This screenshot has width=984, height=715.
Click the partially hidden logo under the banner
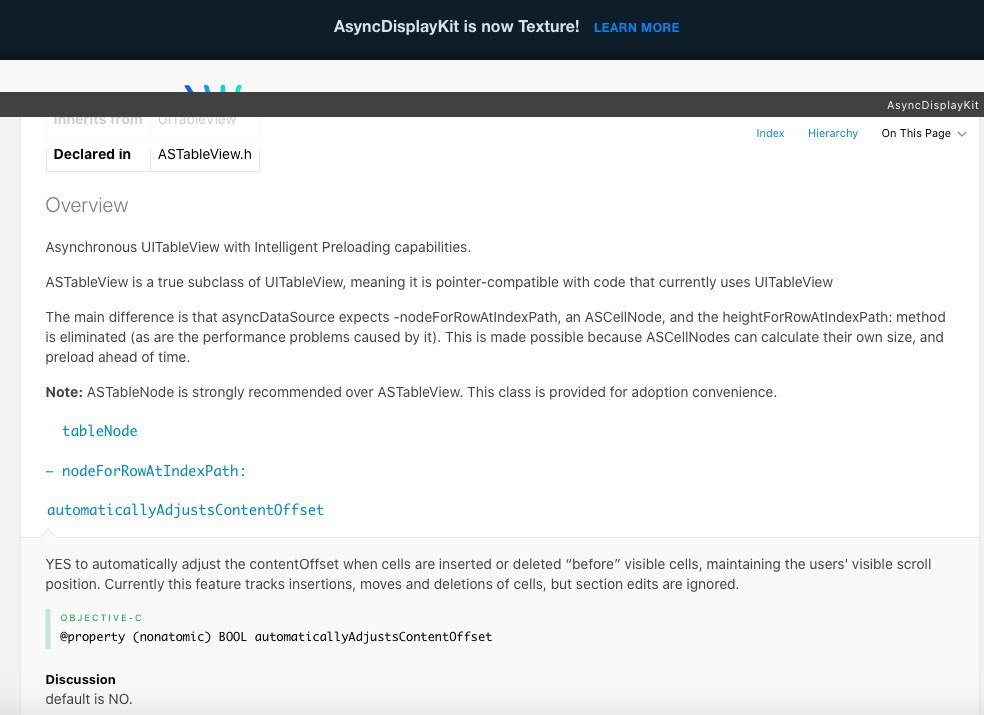tap(213, 89)
